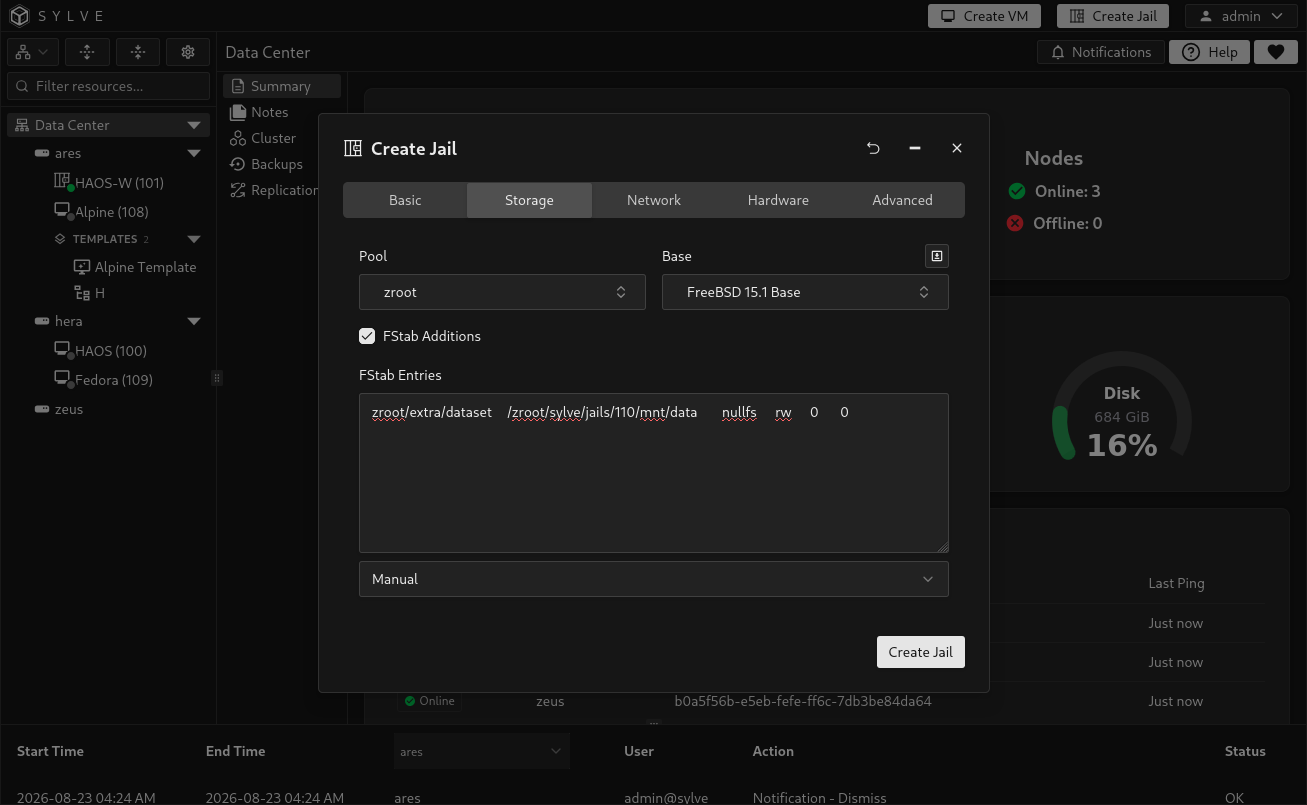
Task: Switch to the Basic tab
Action: click(x=405, y=200)
